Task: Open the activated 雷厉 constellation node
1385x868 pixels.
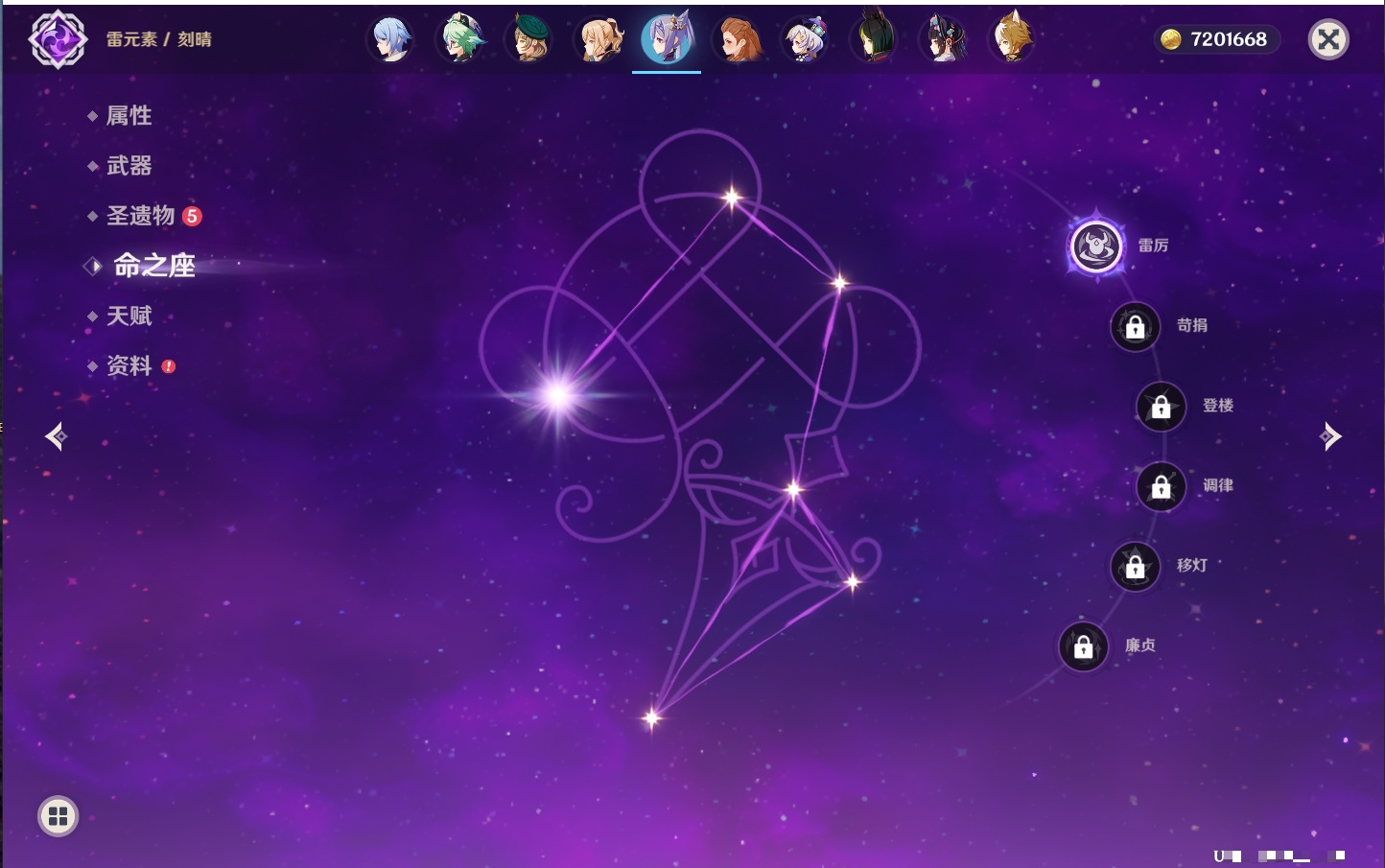Action: [1096, 246]
